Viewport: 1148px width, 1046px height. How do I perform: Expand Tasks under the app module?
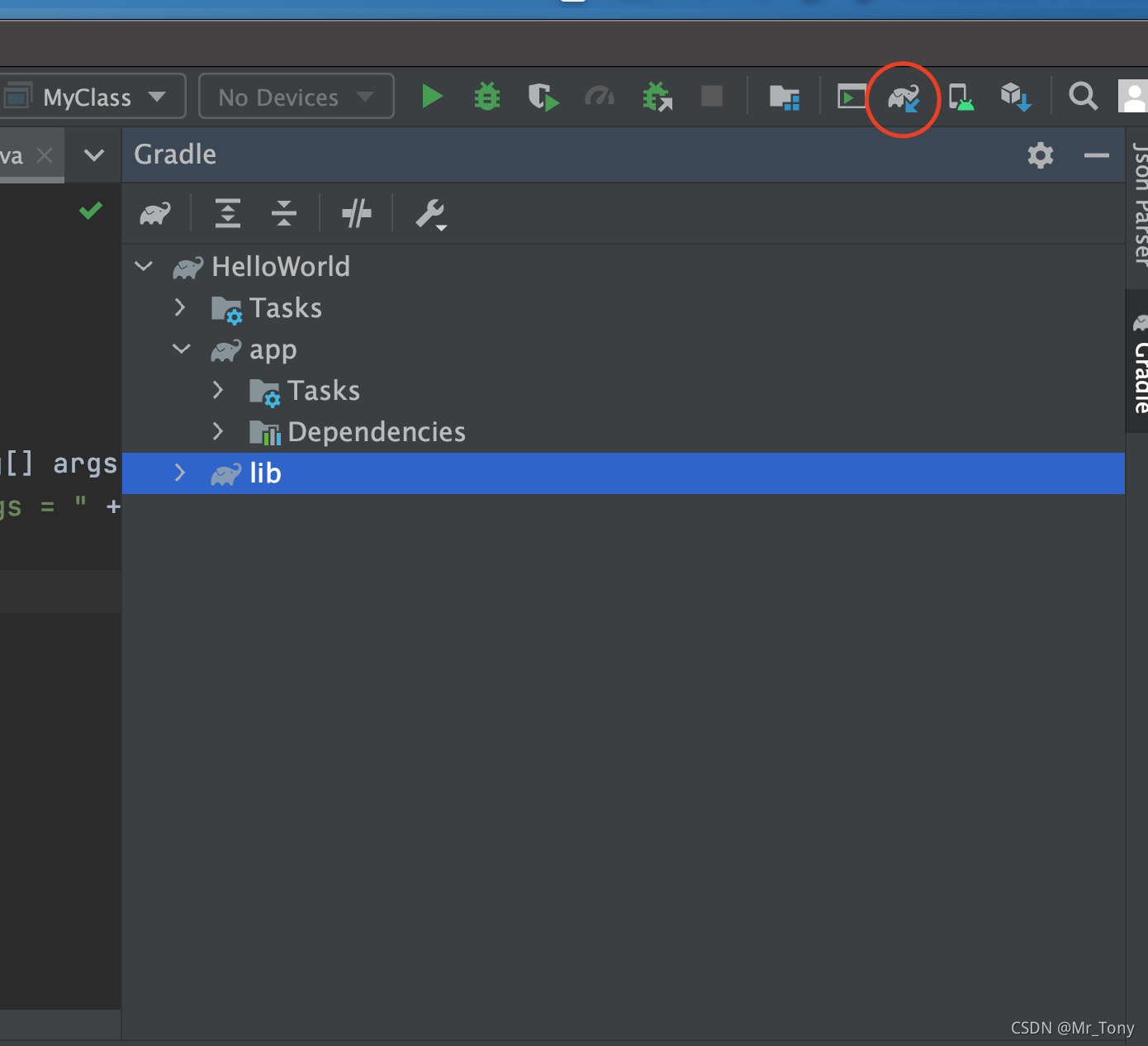tap(218, 390)
